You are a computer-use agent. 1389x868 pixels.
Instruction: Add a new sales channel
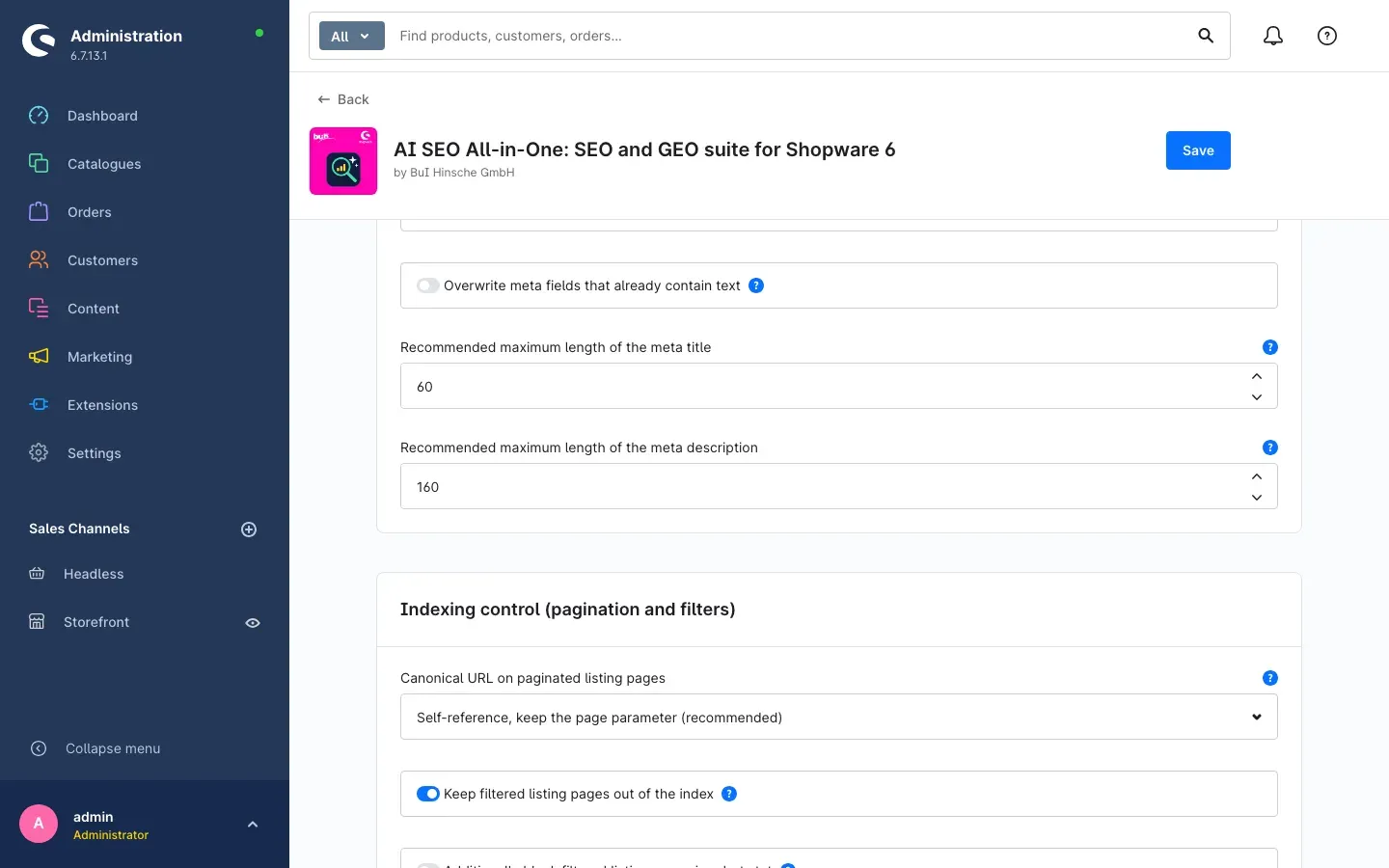[x=249, y=529]
